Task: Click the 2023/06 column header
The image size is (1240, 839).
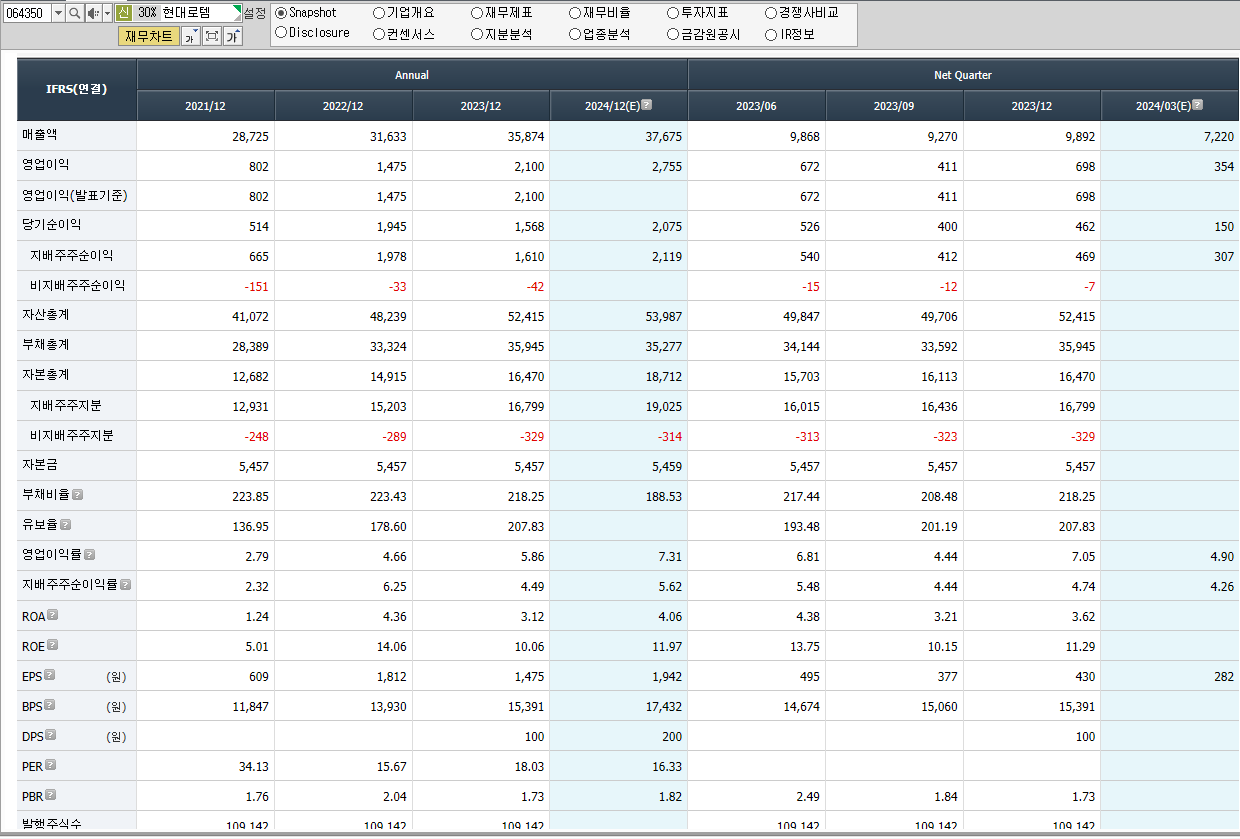Action: click(x=756, y=106)
